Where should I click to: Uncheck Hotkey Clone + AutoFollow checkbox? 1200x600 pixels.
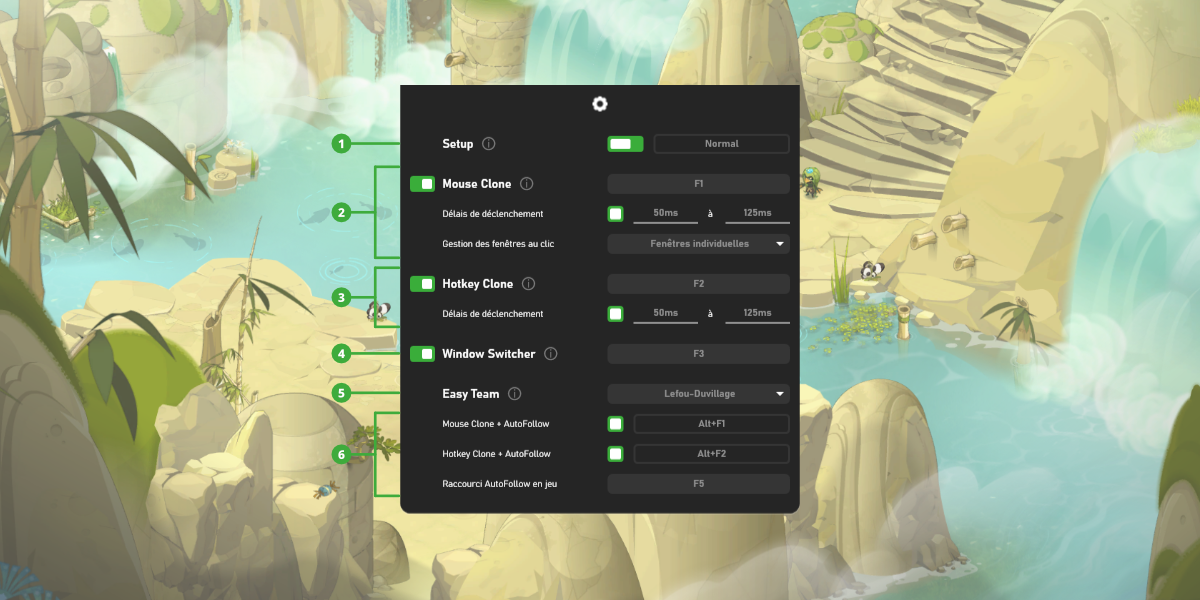coord(615,454)
